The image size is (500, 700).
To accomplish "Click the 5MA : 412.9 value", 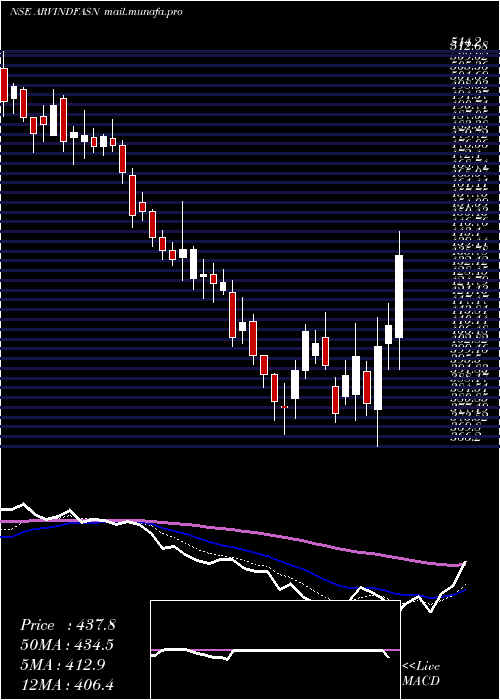I will (x=63, y=664).
